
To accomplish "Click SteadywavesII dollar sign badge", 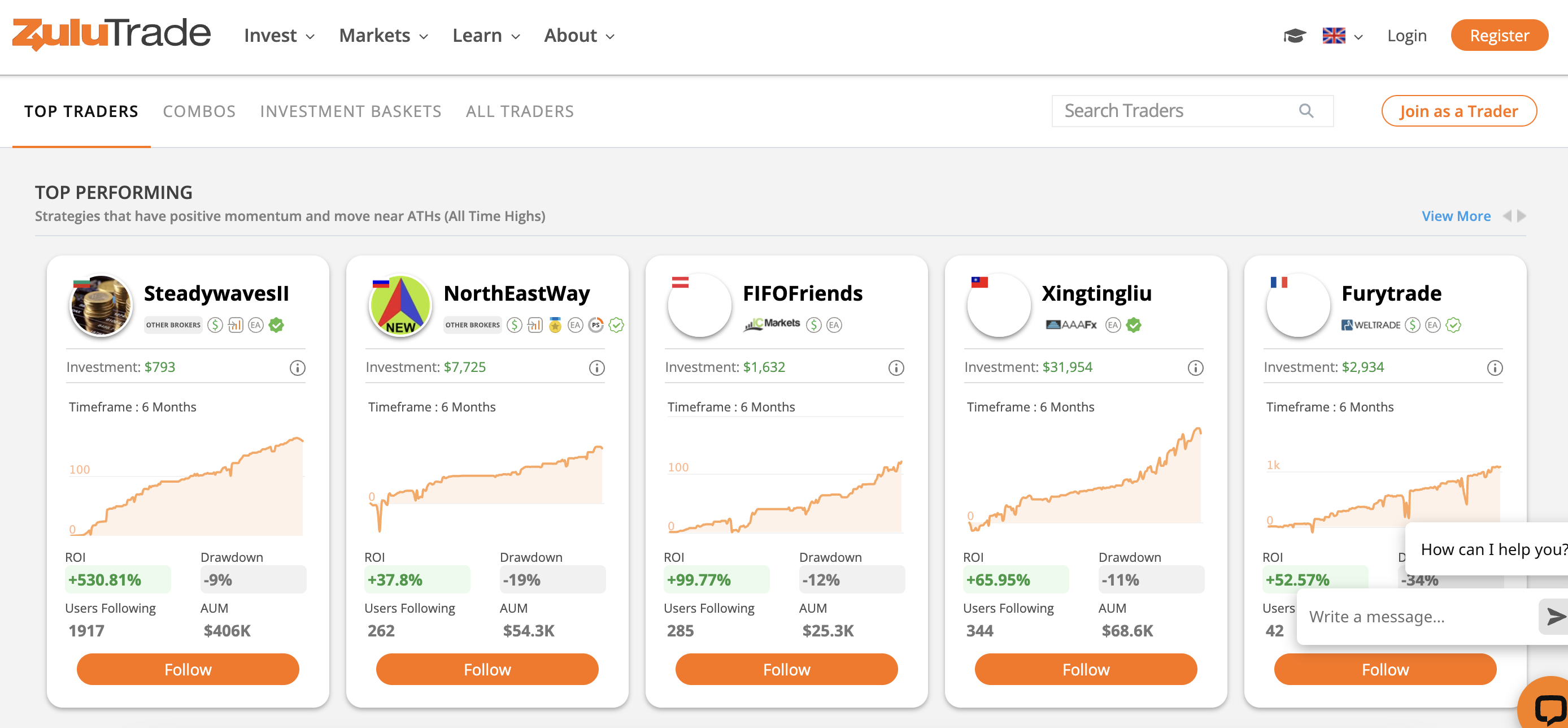I will (x=215, y=324).
